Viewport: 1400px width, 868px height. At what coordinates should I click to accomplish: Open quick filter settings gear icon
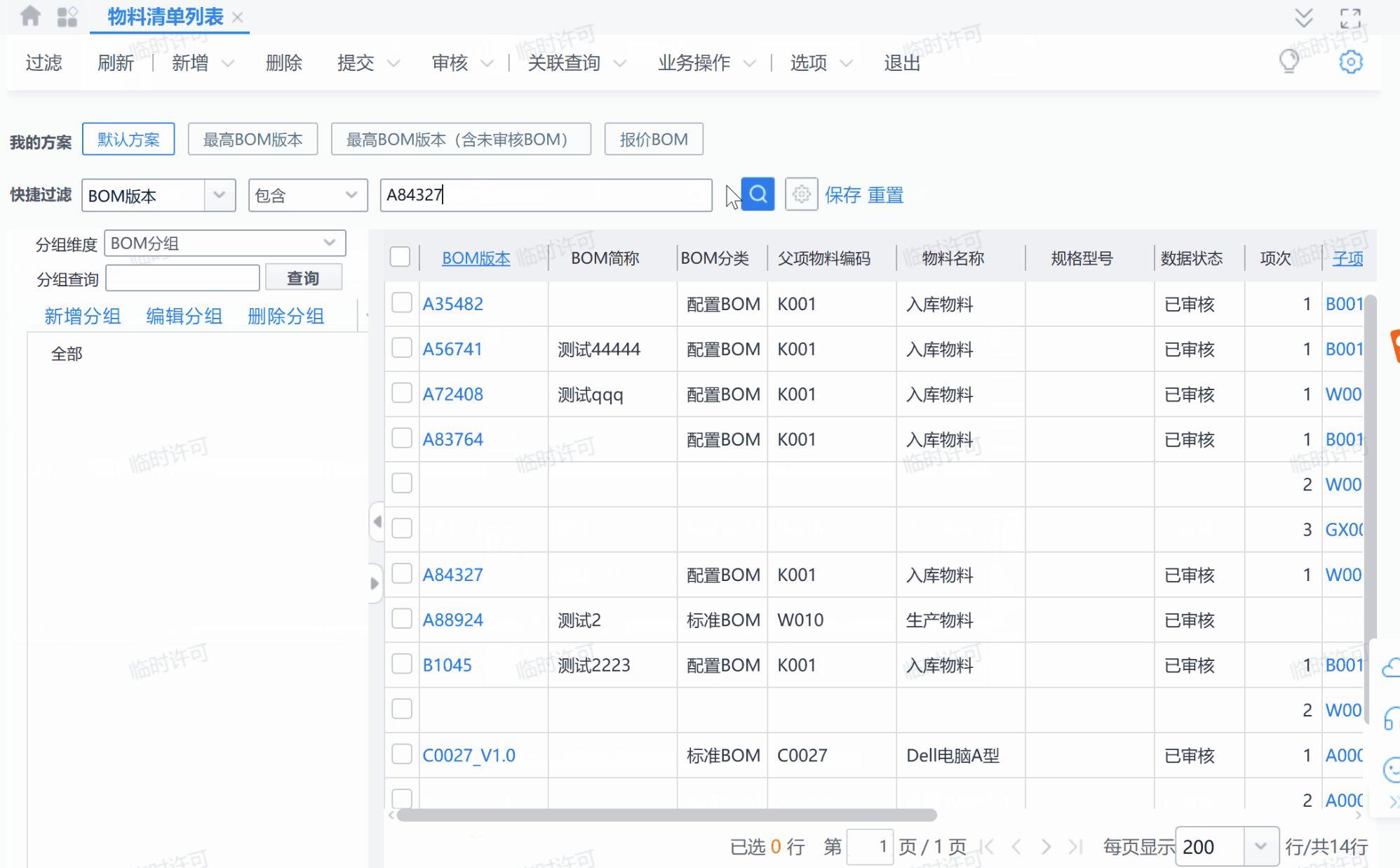(801, 194)
